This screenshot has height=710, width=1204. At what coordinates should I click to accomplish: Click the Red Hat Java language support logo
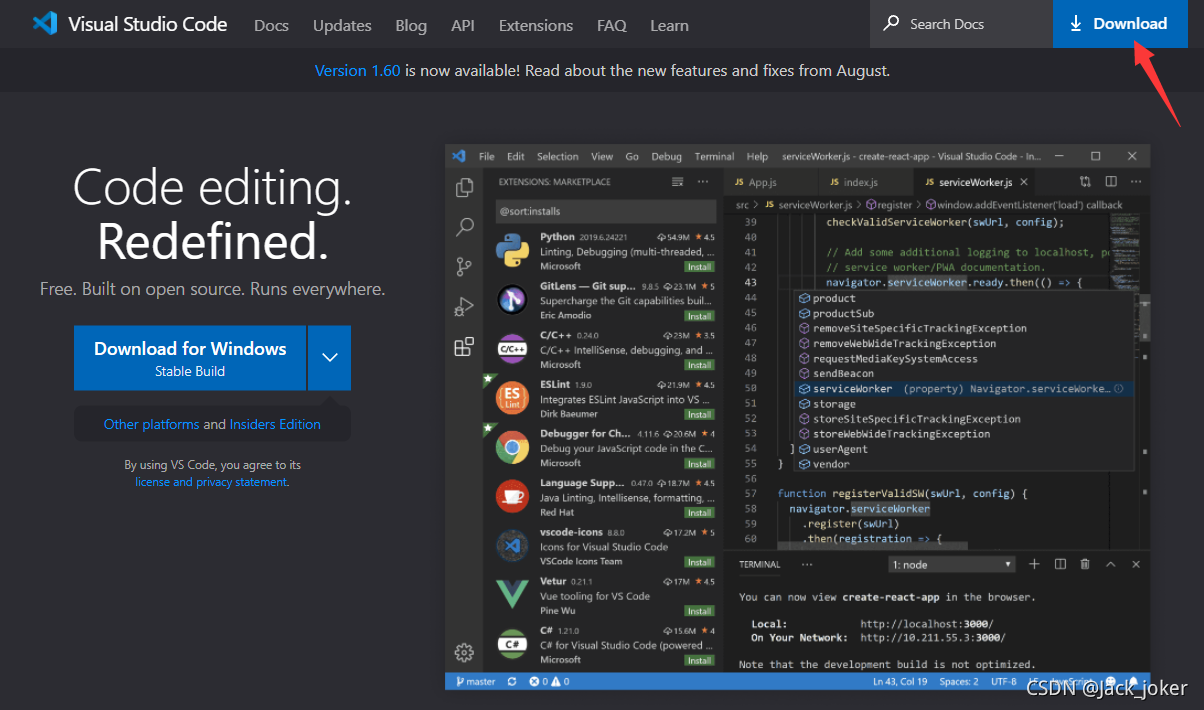[513, 496]
